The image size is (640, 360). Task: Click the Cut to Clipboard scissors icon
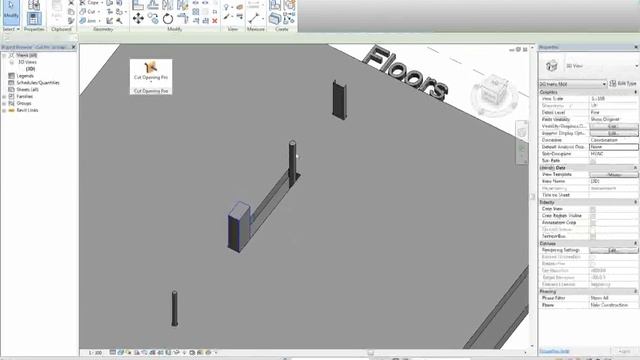(x=71, y=3)
